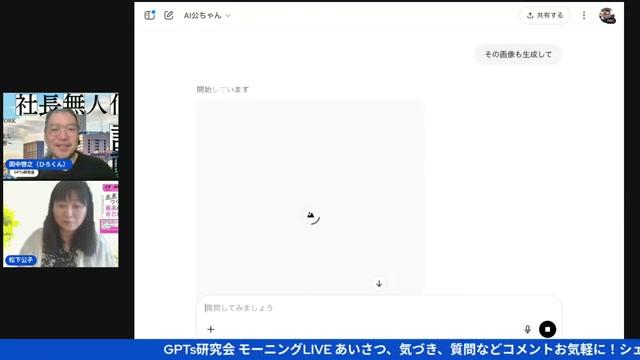This screenshot has height=360, width=640.
Task: Click the GPTs研究会 モーニングLIVE ticker banner
Action: 320,349
